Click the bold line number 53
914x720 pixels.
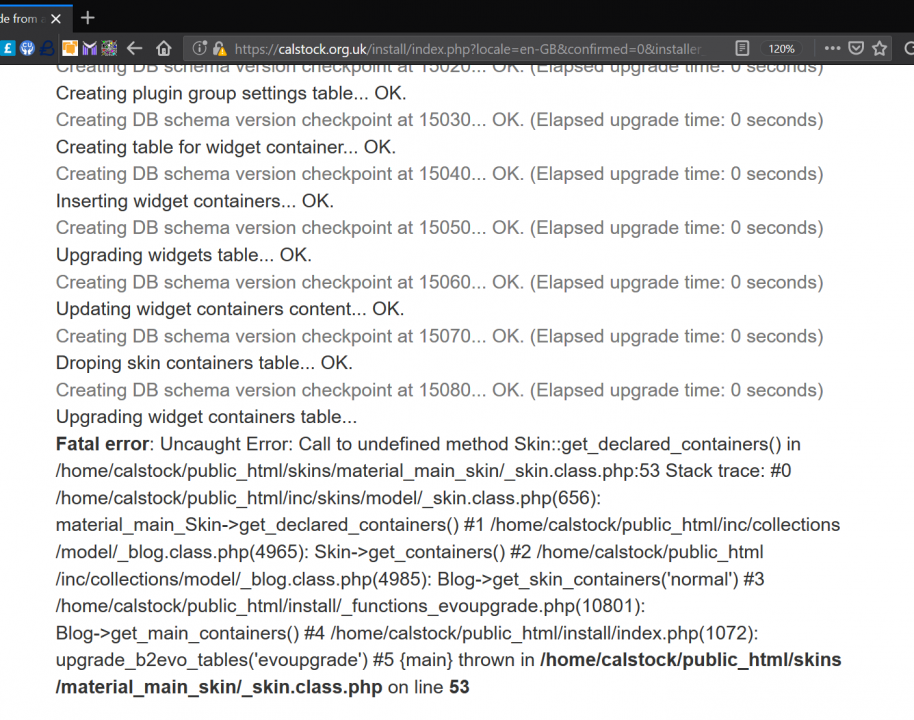[x=459, y=687]
